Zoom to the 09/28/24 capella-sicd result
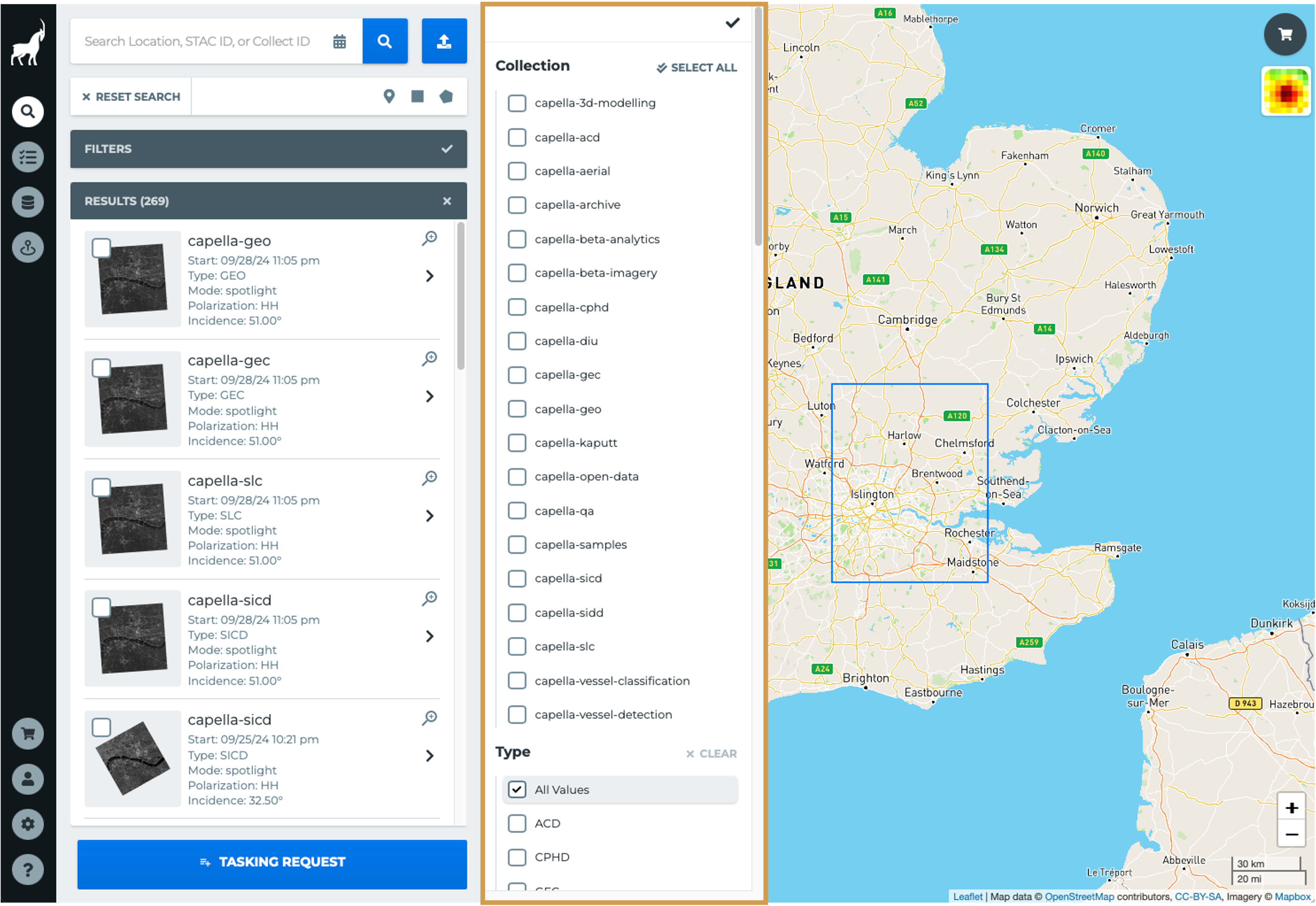Image resolution: width=1316 pixels, height=906 pixels. [x=430, y=598]
